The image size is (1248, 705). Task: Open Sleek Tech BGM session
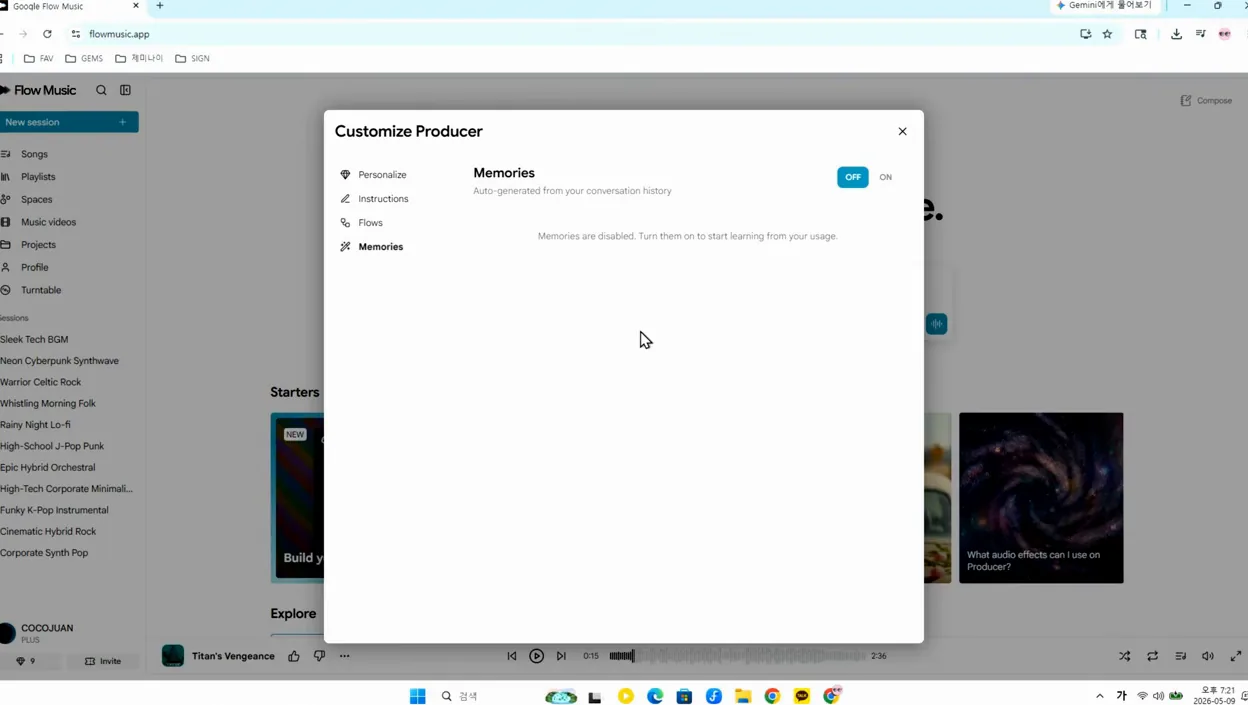click(x=34, y=339)
